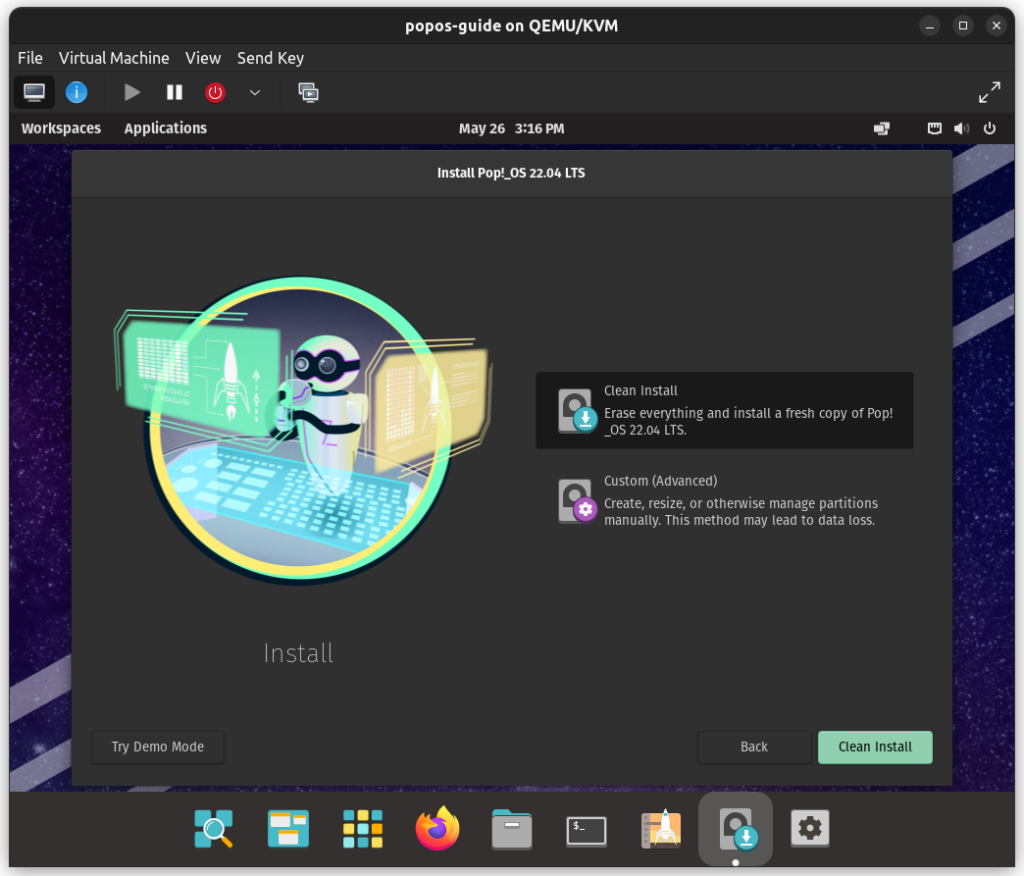This screenshot has height=876, width=1024.
Task: Open the File menu
Action: [30, 58]
